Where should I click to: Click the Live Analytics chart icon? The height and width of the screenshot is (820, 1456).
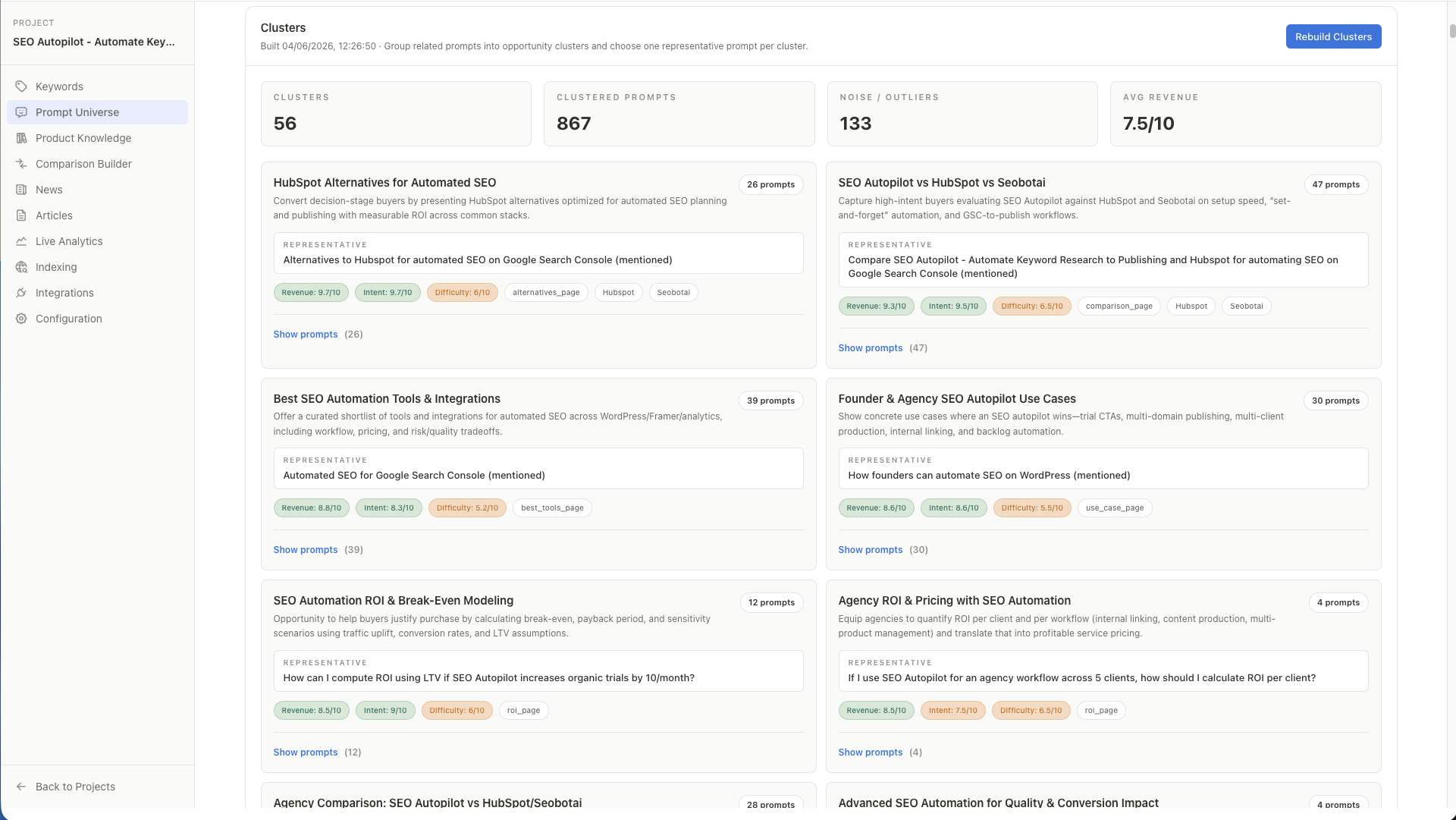tap(21, 241)
